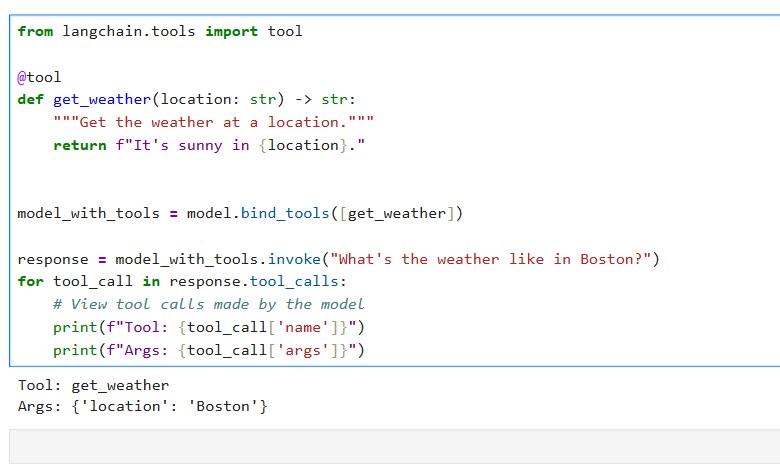Image resolution: width=780 pixels, height=464 pixels.
Task: Click the print line with tool_call['name']
Action: 209,327
